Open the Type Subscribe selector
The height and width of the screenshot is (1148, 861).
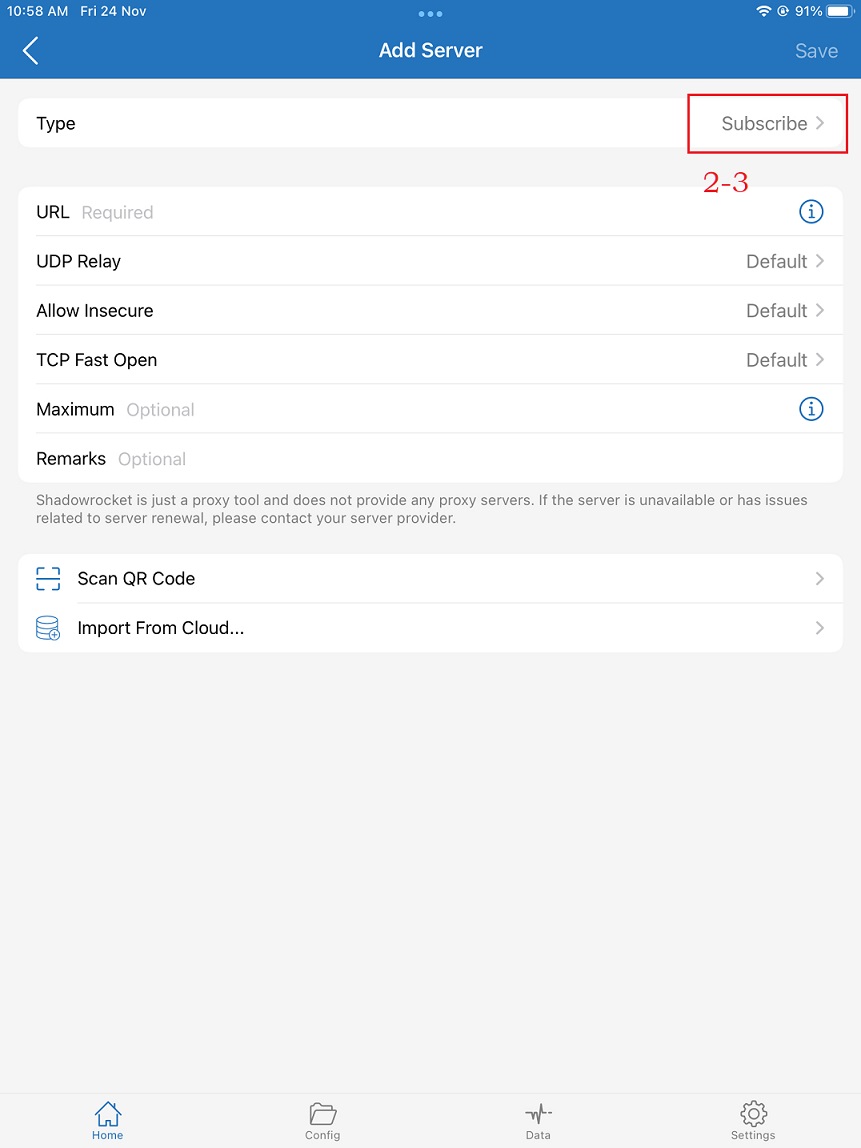click(x=772, y=124)
